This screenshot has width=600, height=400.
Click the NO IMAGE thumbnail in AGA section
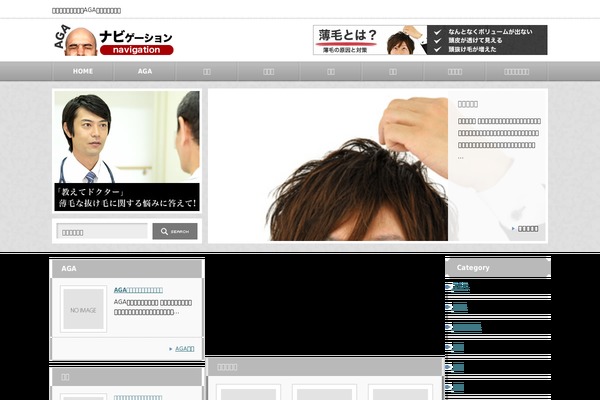point(83,309)
